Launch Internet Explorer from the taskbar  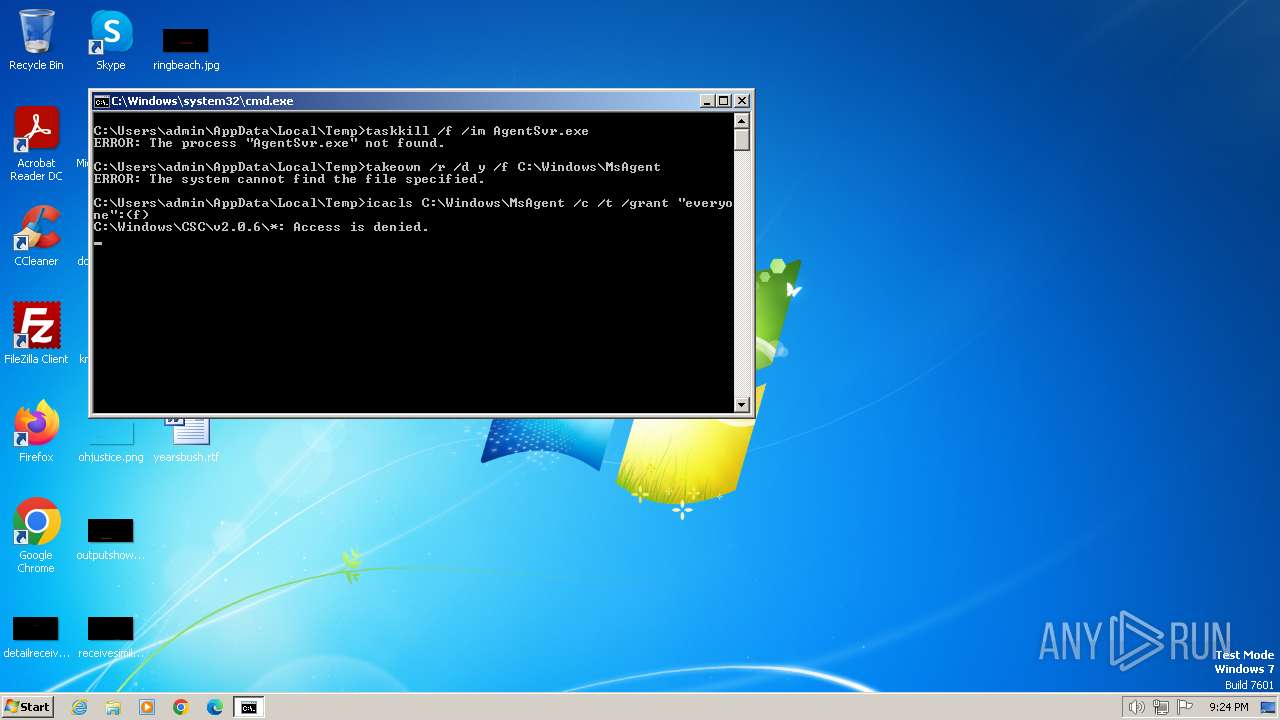[79, 707]
